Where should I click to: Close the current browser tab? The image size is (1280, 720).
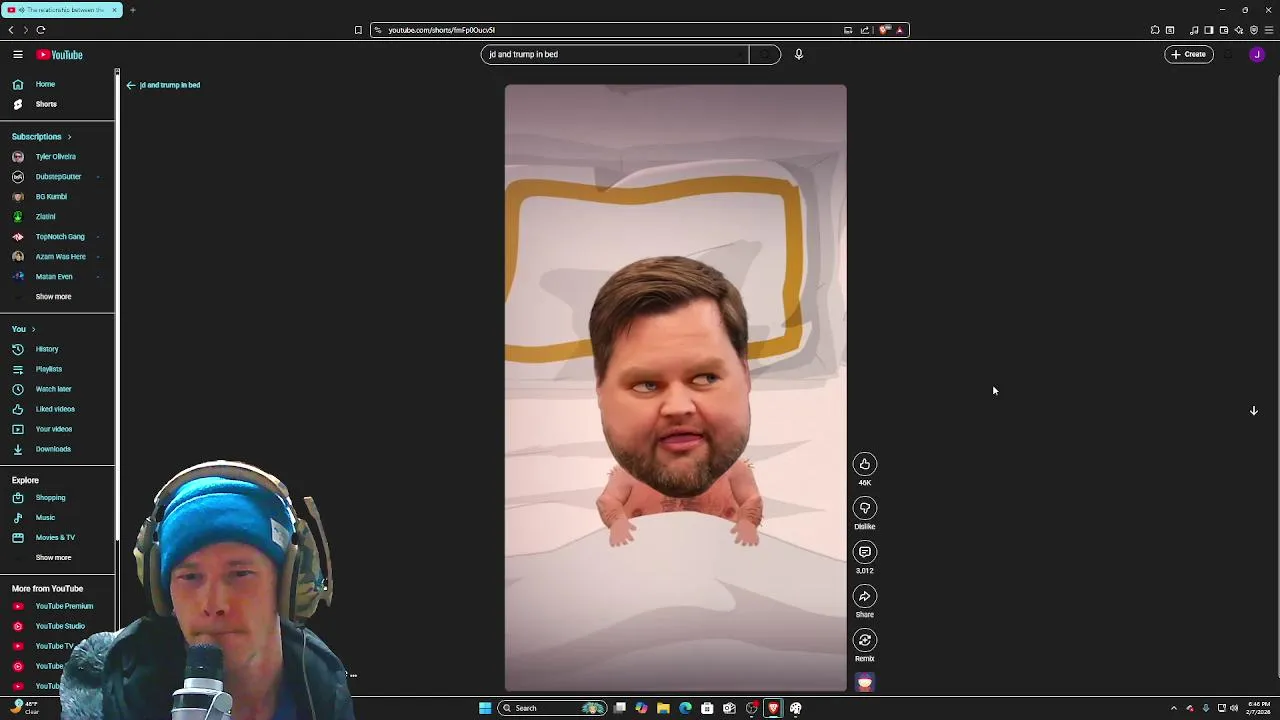(x=114, y=10)
